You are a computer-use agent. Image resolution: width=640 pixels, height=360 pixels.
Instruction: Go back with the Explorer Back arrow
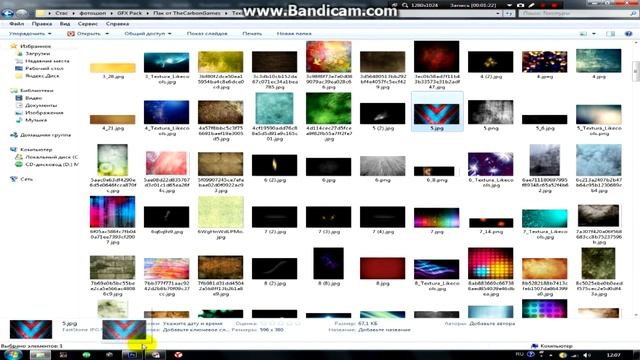coord(7,13)
